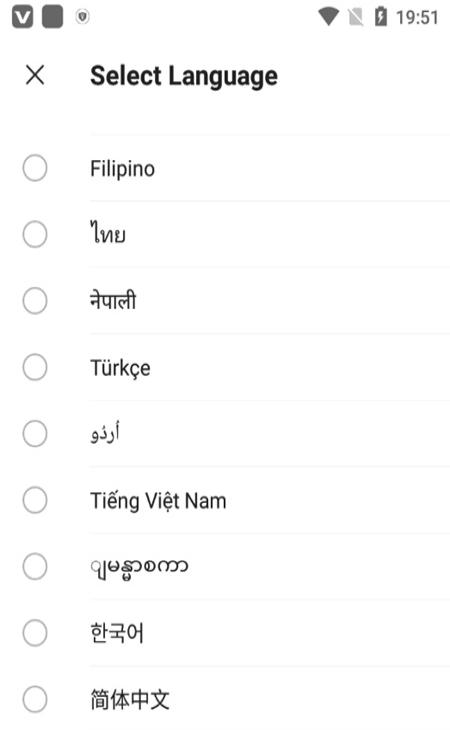The width and height of the screenshot is (450, 730).
Task: Select the Filipino radio button
Action: 35,168
